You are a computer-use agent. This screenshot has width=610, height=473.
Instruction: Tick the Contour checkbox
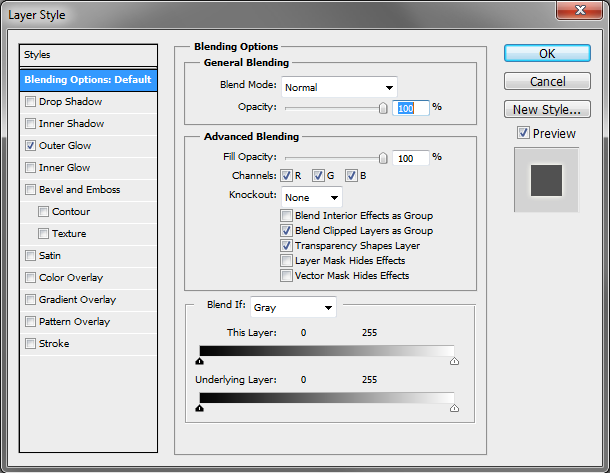(x=43, y=212)
